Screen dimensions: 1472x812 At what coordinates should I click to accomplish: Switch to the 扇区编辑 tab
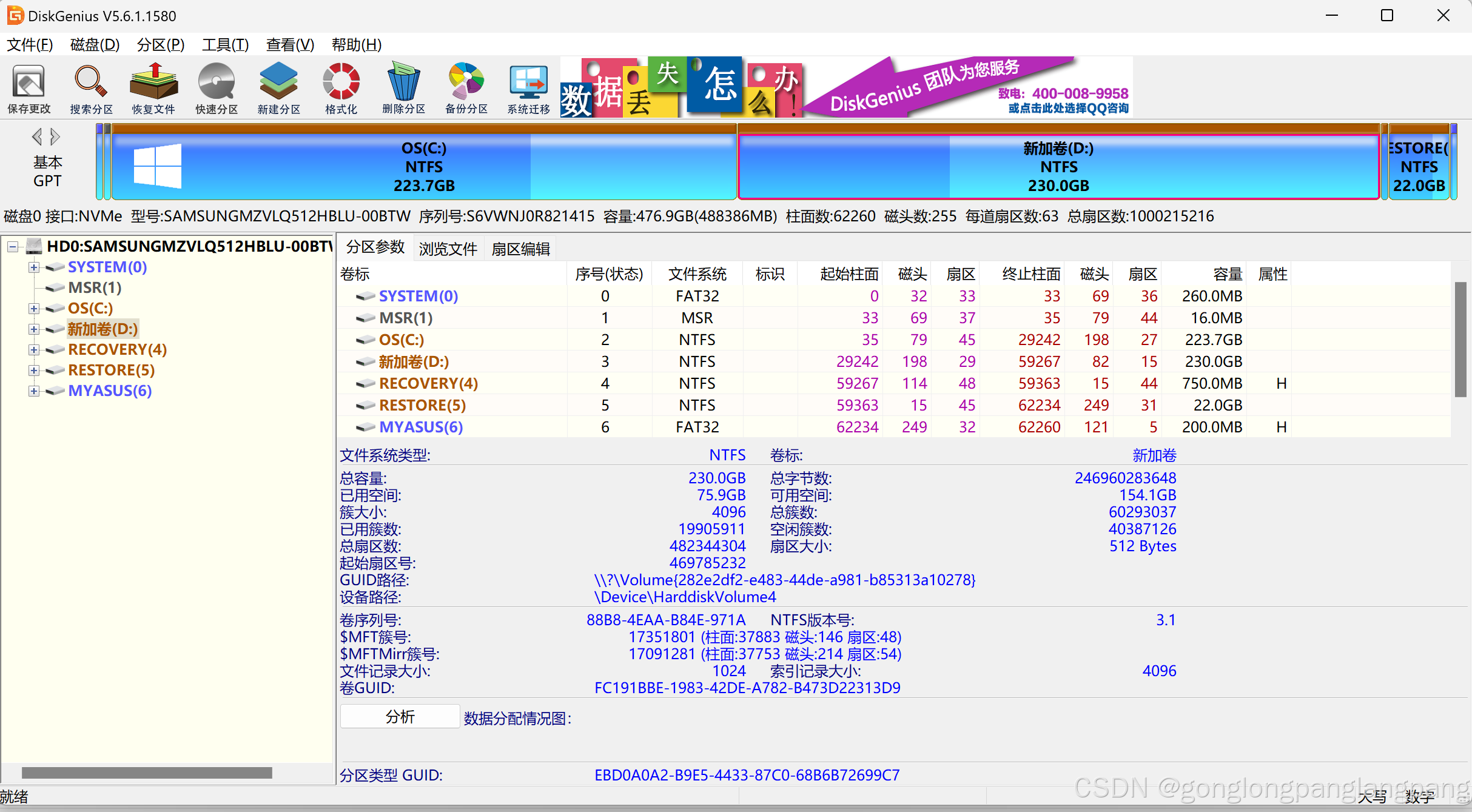520,249
